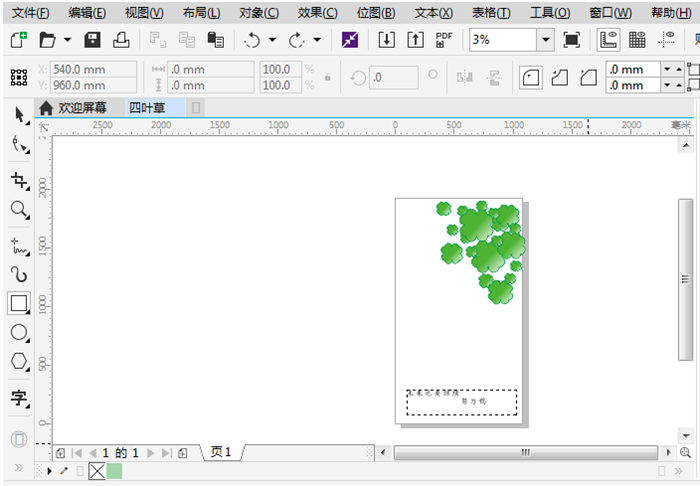
Task: Click the green color swatch in document palette
Action: 114,471
